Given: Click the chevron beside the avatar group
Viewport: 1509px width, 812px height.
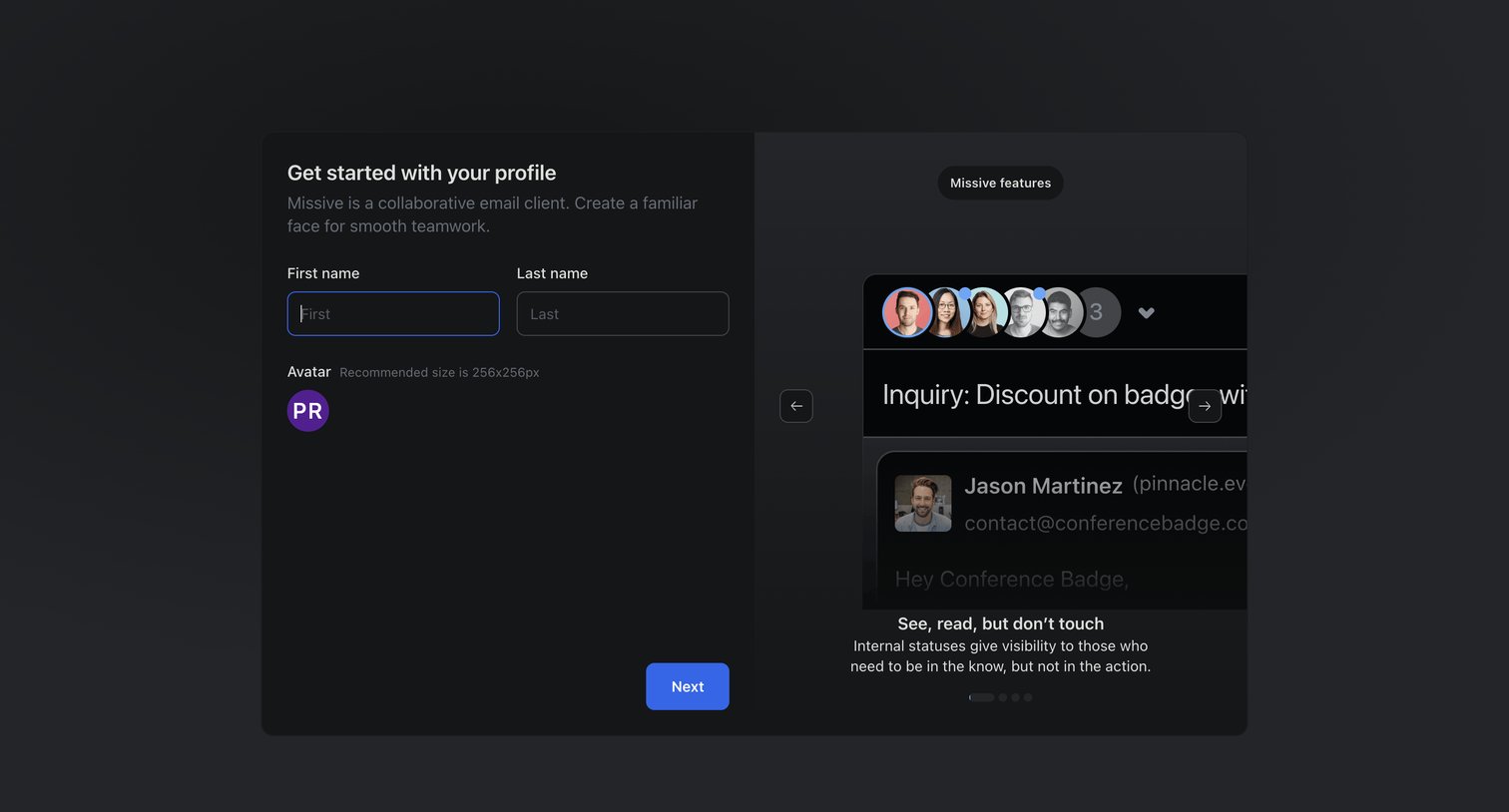Looking at the screenshot, I should pyautogui.click(x=1147, y=313).
